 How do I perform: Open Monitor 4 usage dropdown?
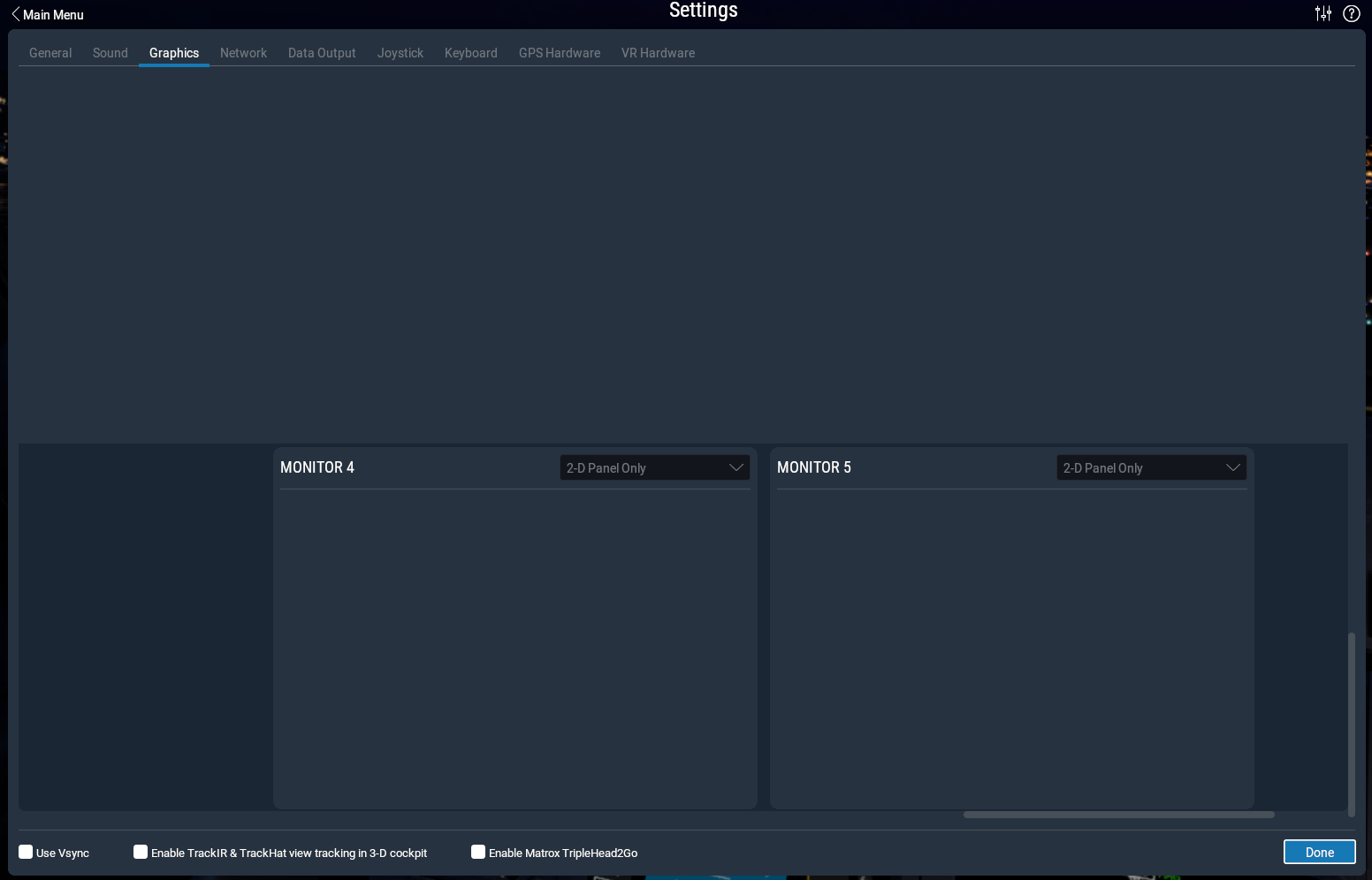(654, 467)
